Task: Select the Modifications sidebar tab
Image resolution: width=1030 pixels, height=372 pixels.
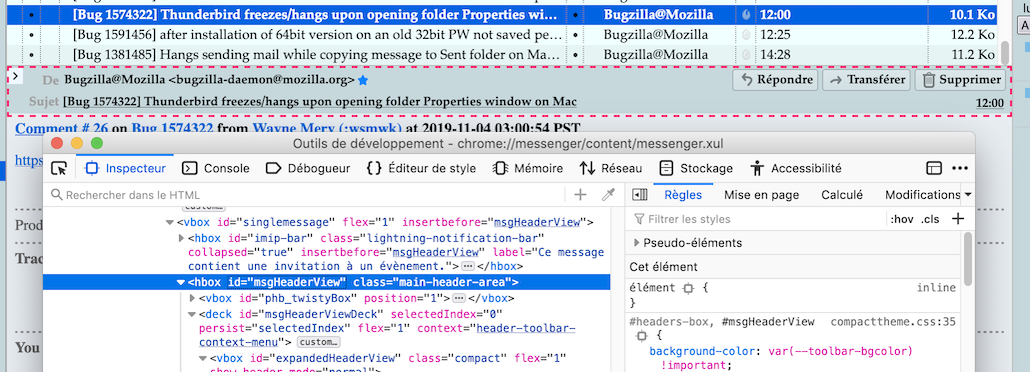Action: 922,195
